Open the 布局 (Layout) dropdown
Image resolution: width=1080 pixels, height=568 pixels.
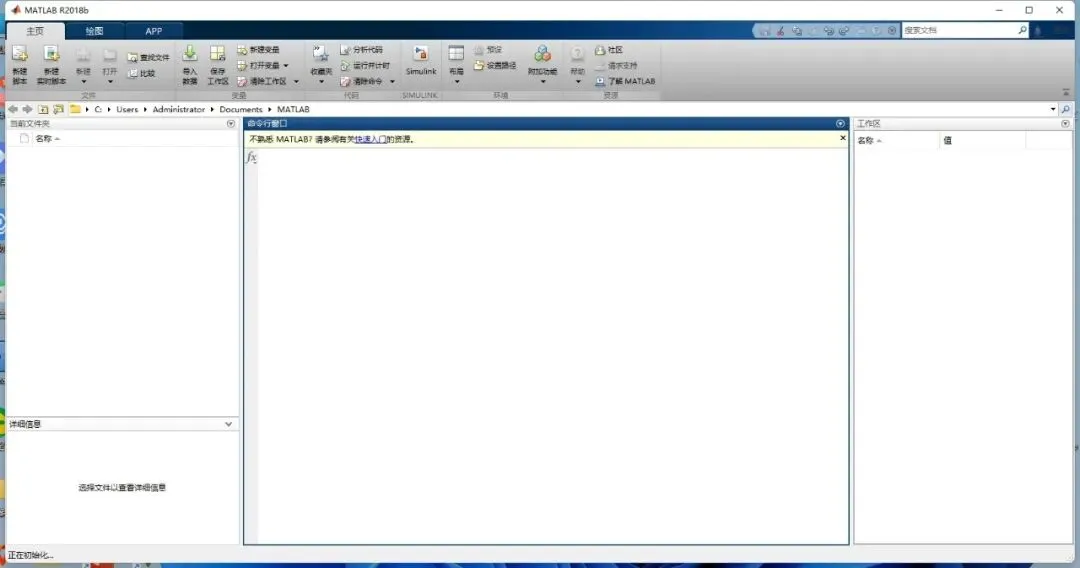click(x=456, y=65)
